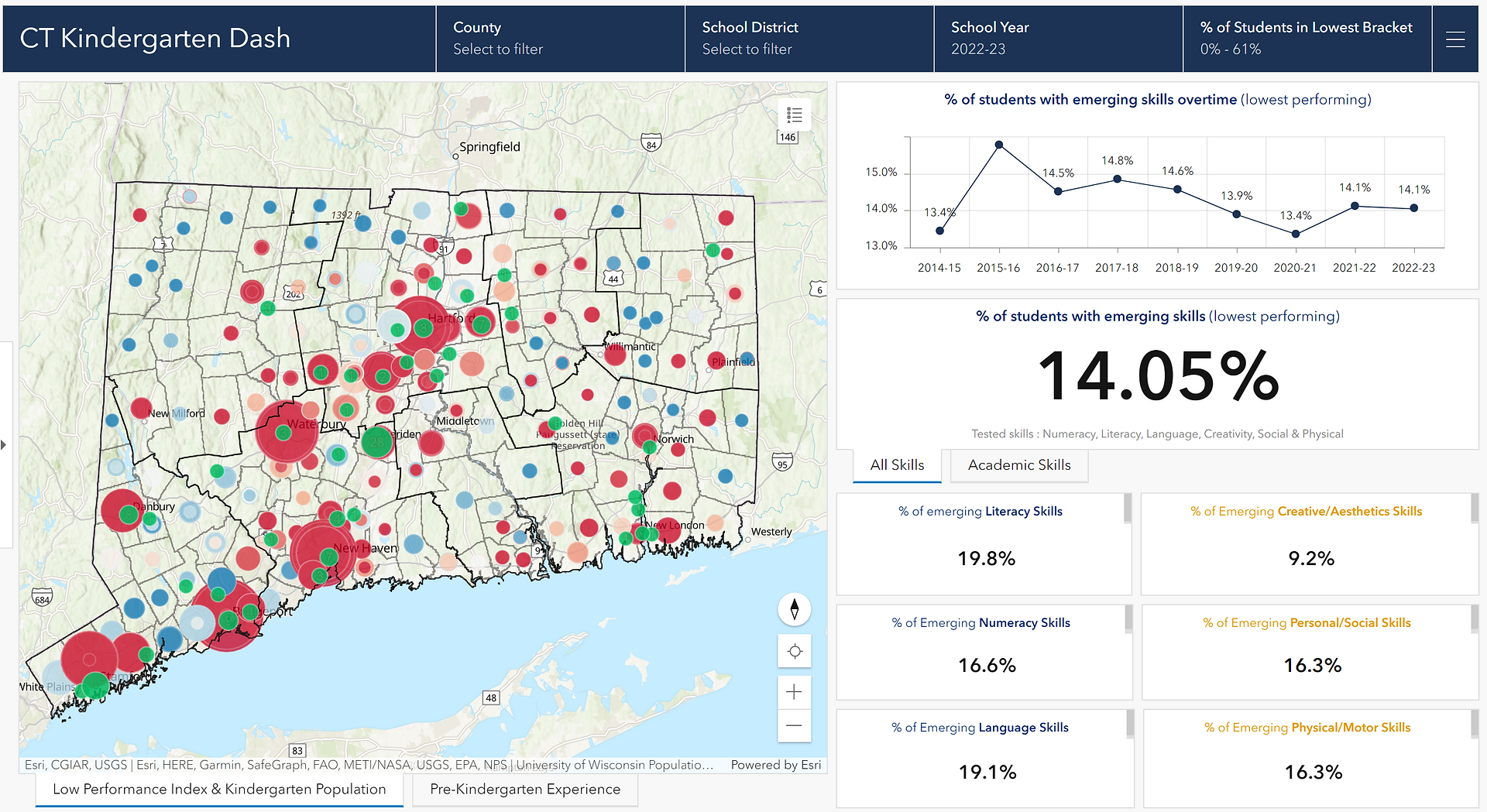Click the Language Skills card scrollbar
The image size is (1487, 812).
pyautogui.click(x=1130, y=724)
